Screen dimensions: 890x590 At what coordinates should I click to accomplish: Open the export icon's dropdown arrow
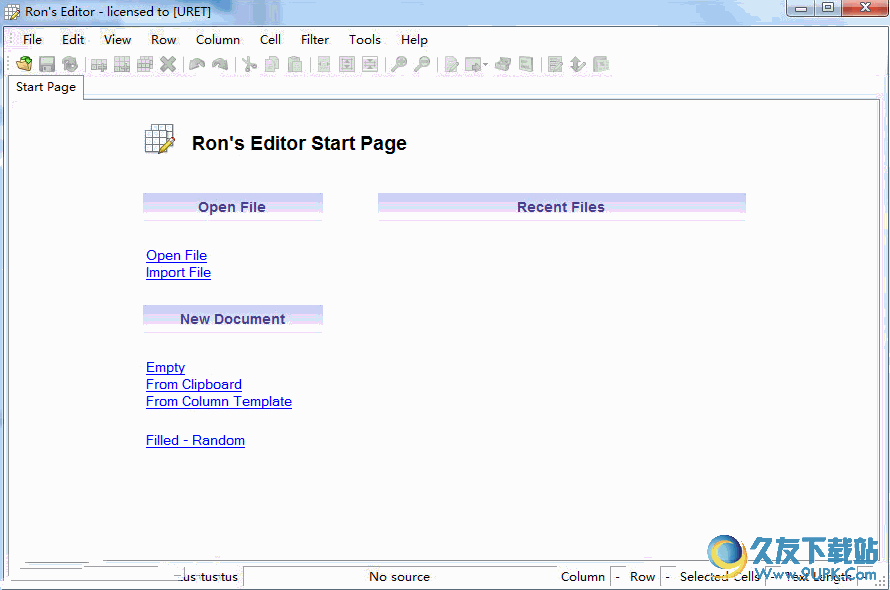coord(485,64)
